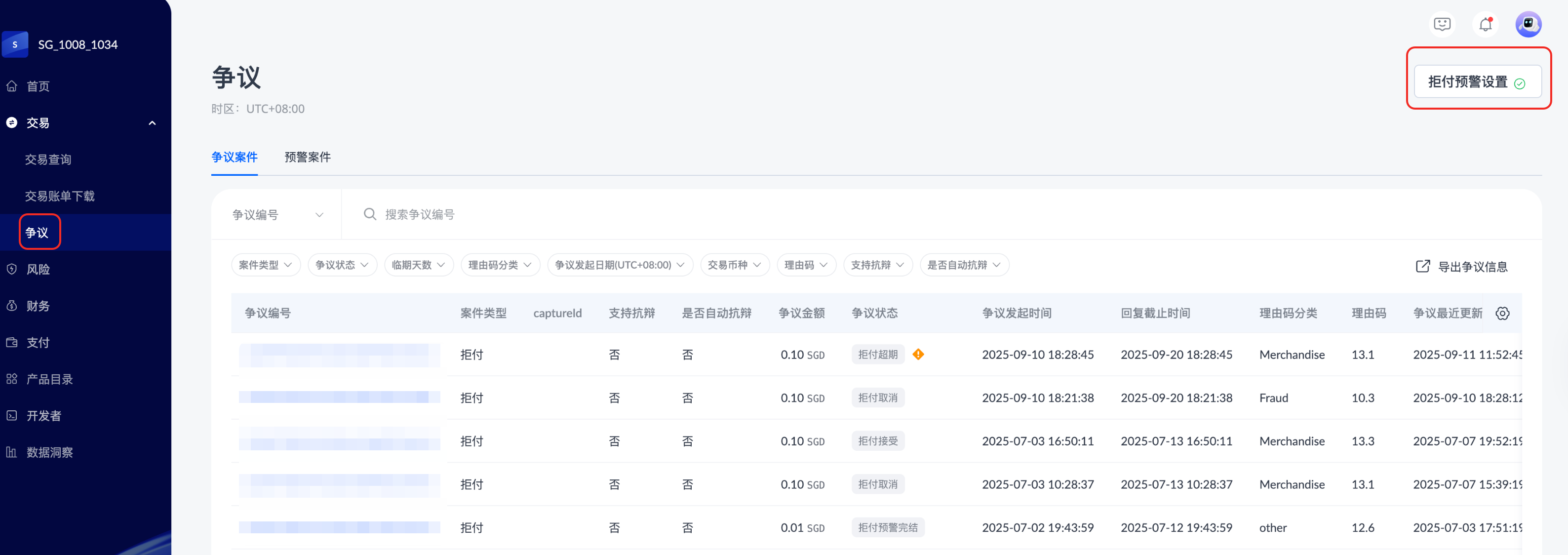Collapse the 交易 sidebar section
Viewport: 1568px width, 555px height.
(x=152, y=123)
